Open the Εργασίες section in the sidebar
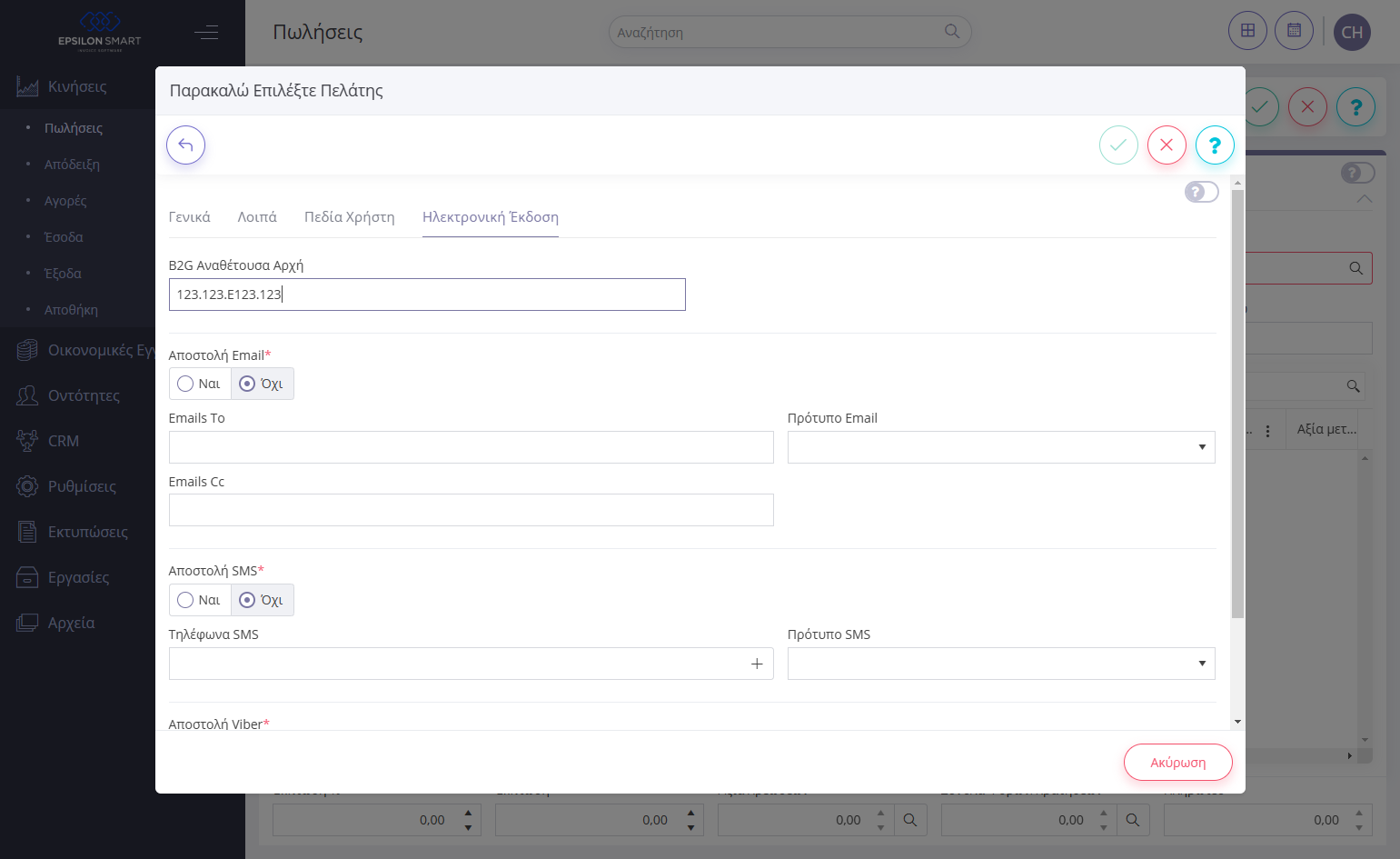Viewport: 1400px width, 859px height. [78, 577]
